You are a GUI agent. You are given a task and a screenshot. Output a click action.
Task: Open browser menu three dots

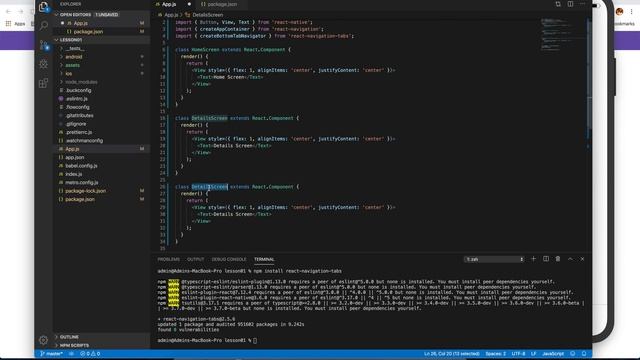click(x=631, y=11)
